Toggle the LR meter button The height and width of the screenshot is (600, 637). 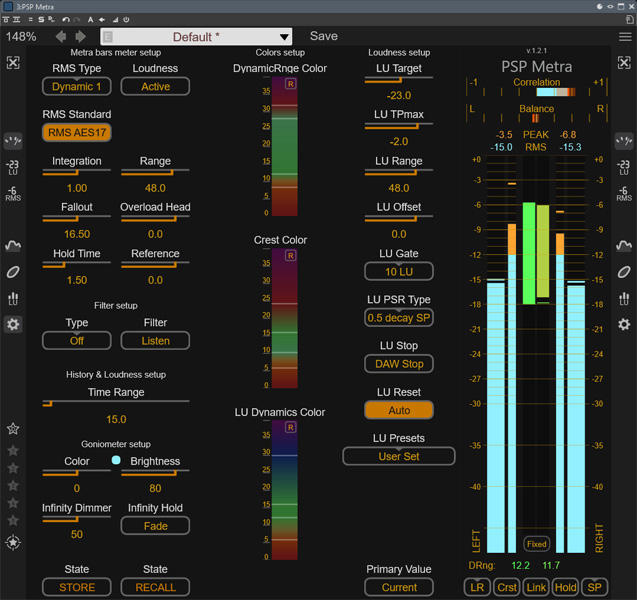(x=477, y=587)
